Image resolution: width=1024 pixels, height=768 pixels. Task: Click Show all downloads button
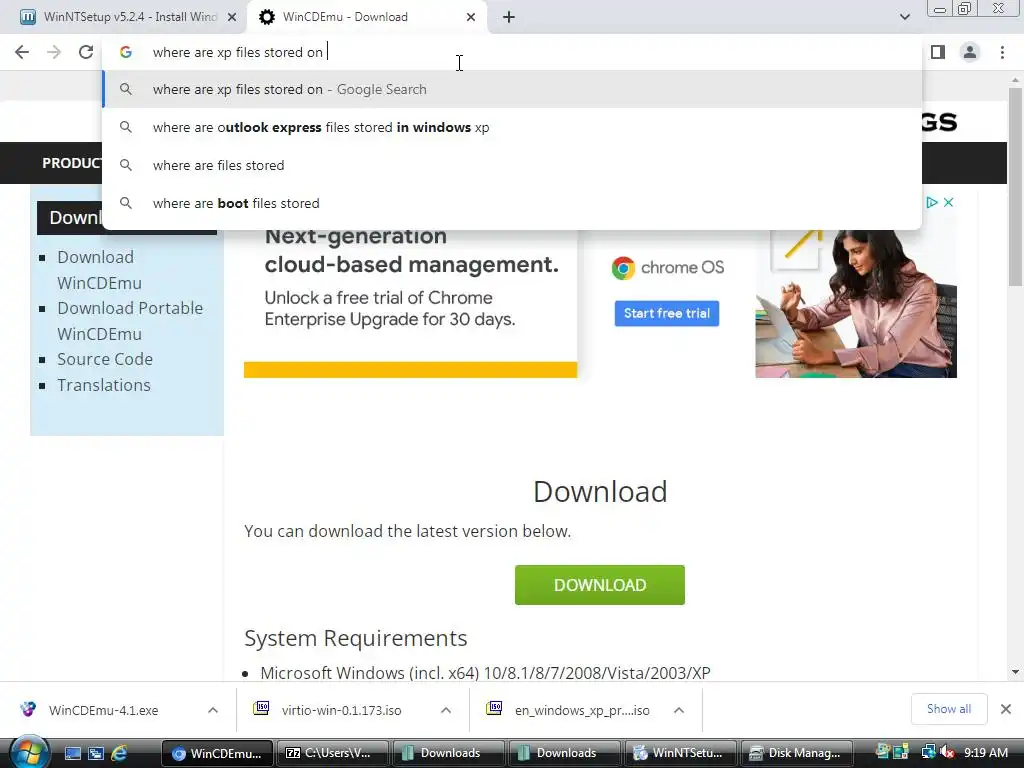[949, 709]
